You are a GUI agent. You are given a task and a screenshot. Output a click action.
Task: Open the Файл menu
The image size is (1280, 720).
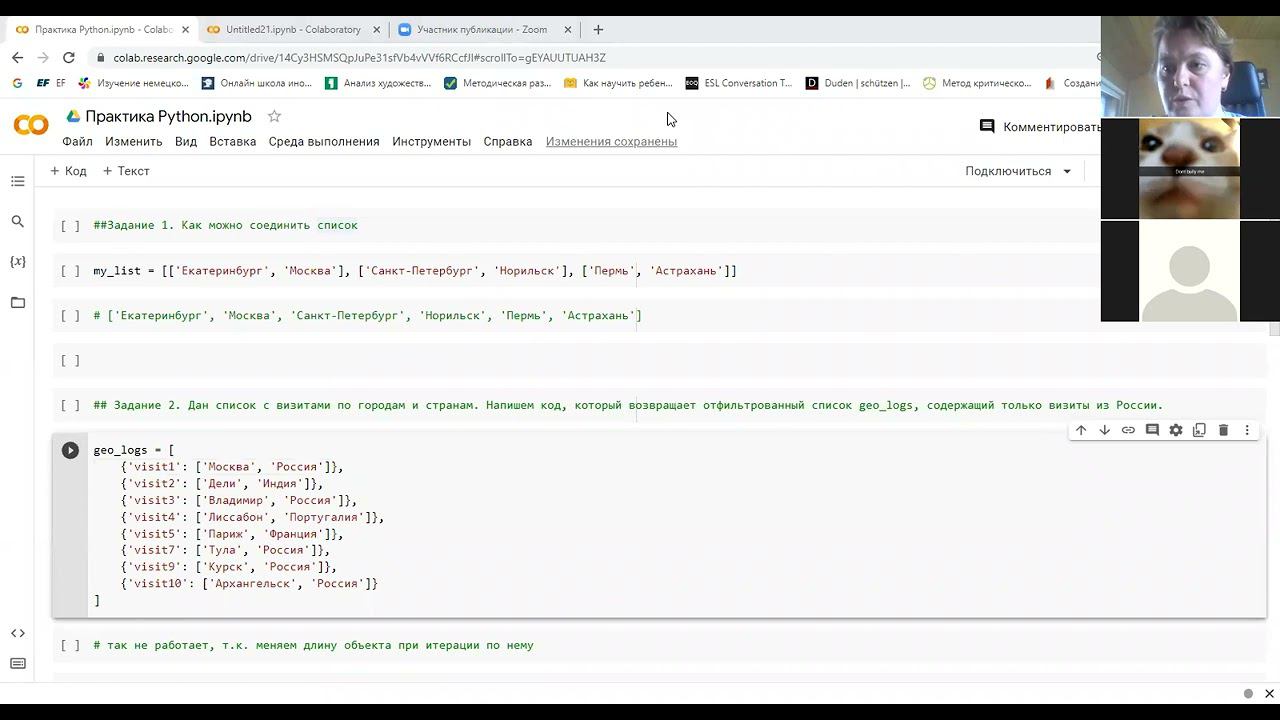click(x=77, y=141)
